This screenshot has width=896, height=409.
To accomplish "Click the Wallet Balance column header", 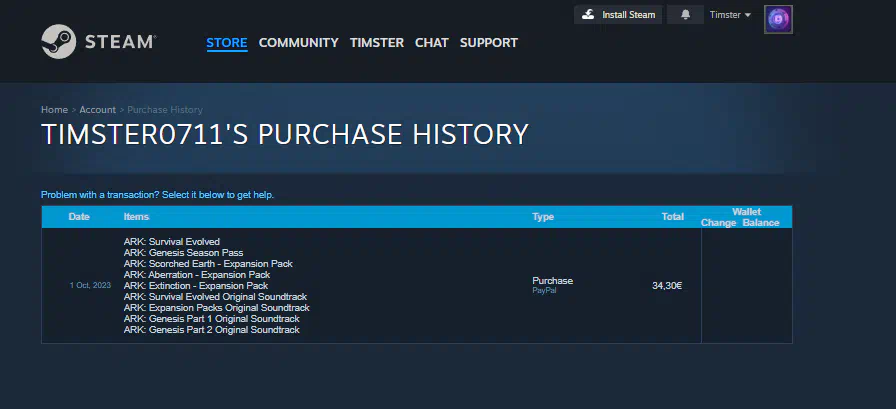I will point(761,223).
